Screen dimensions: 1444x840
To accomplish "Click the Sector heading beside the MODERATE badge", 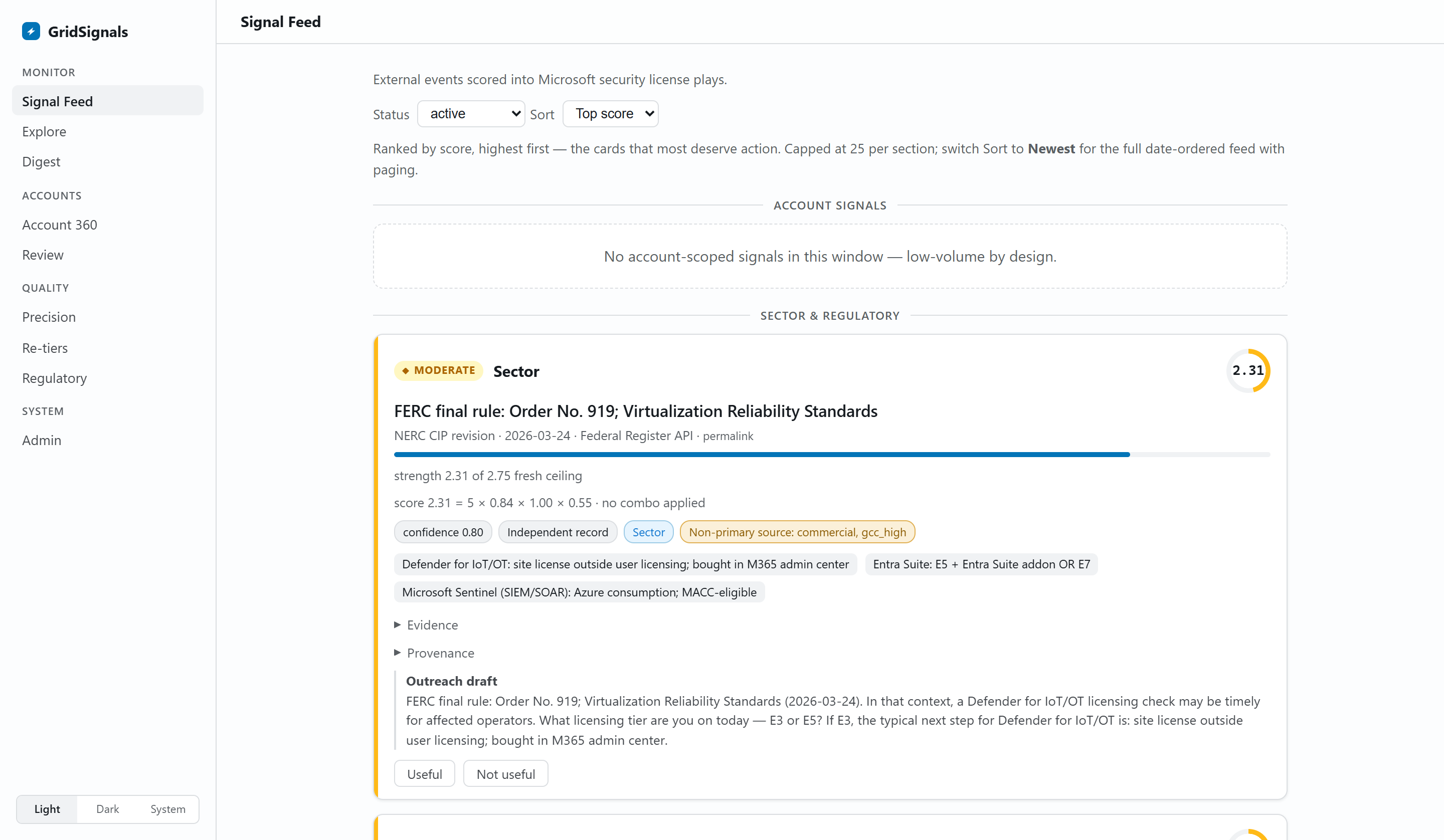I will (516, 371).
